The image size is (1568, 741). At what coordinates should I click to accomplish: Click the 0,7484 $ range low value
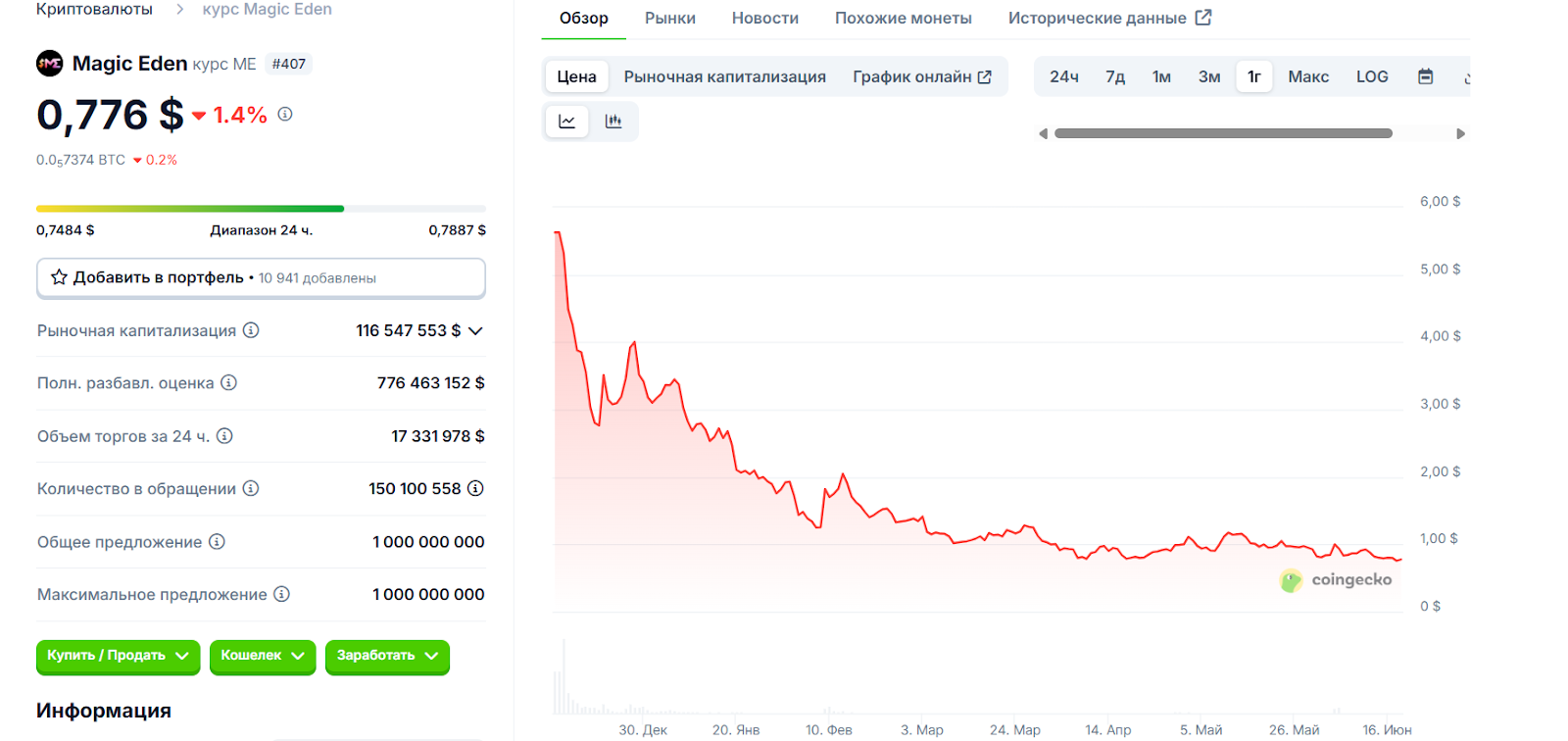(66, 230)
